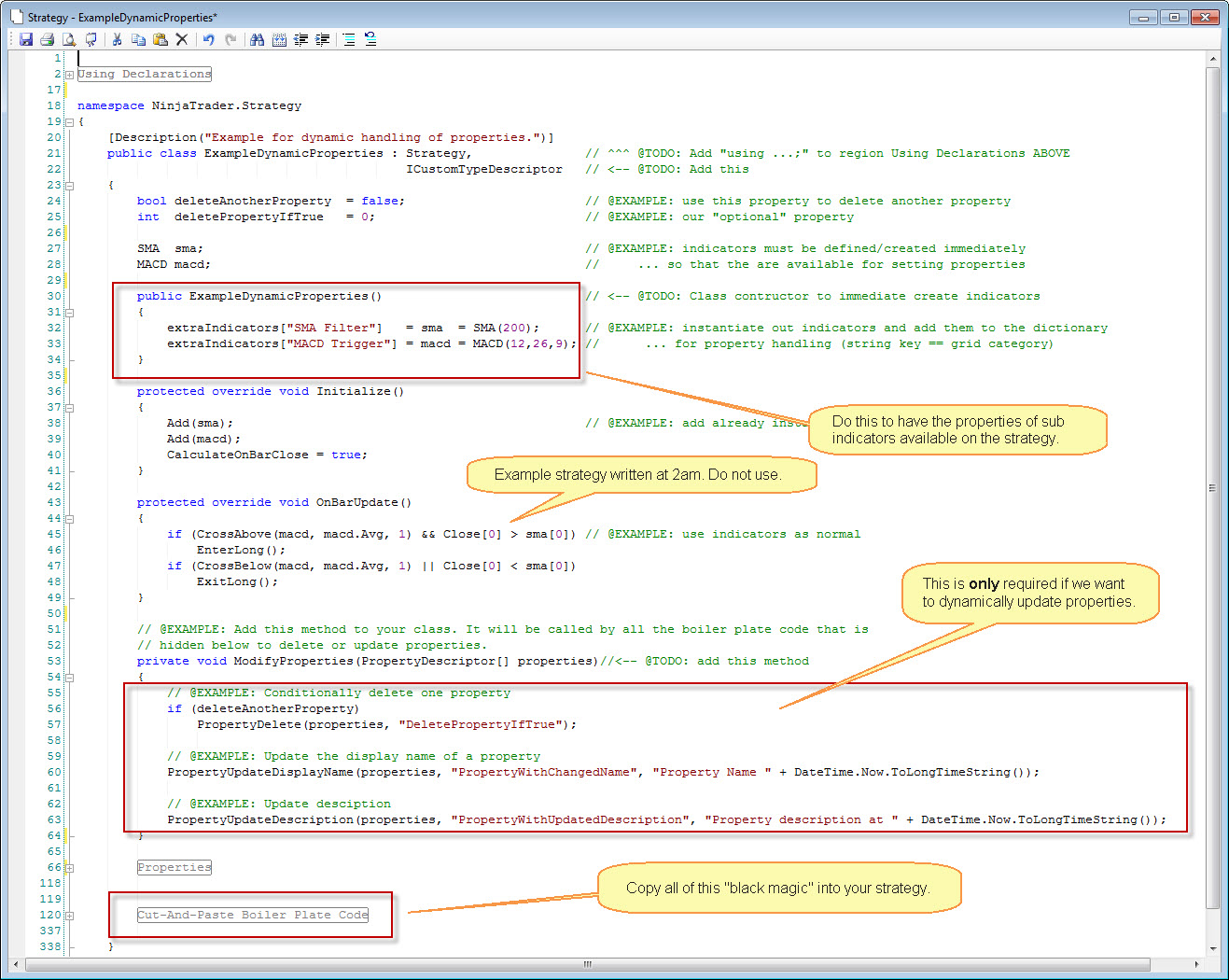Collapse the OnBarUpdate body at line 44
Viewport: 1229px width, 980px height.
[x=69, y=519]
